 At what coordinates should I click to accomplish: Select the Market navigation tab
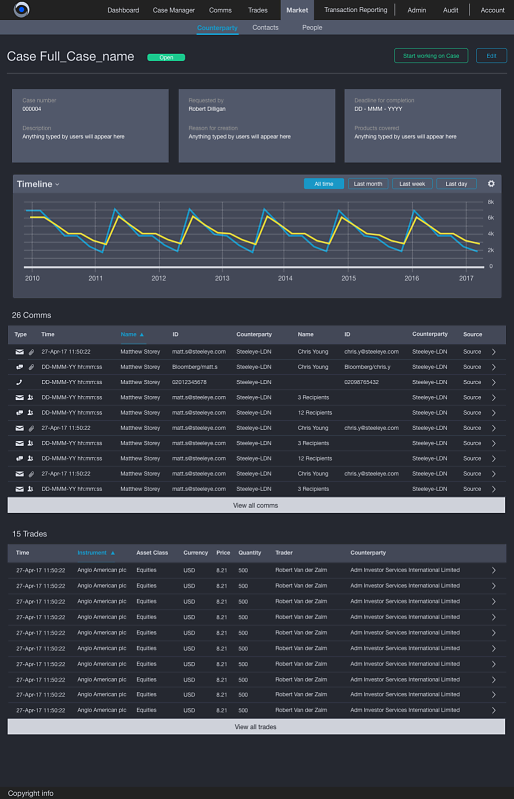297,10
